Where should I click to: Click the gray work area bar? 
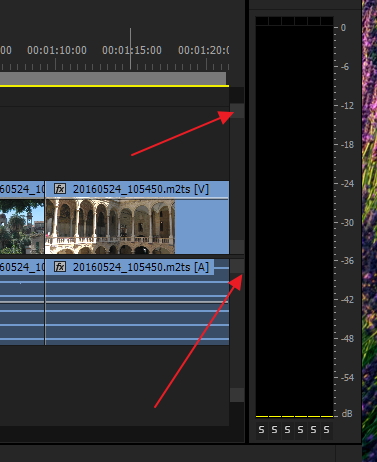click(x=113, y=78)
